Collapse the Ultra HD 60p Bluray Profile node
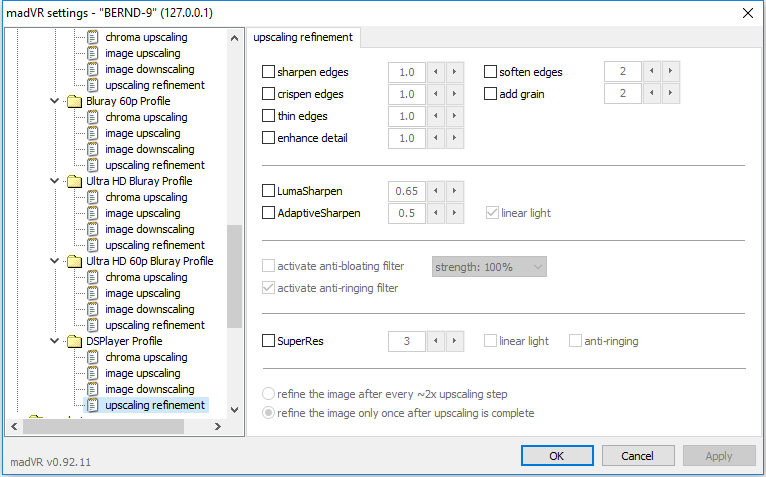 [55, 261]
